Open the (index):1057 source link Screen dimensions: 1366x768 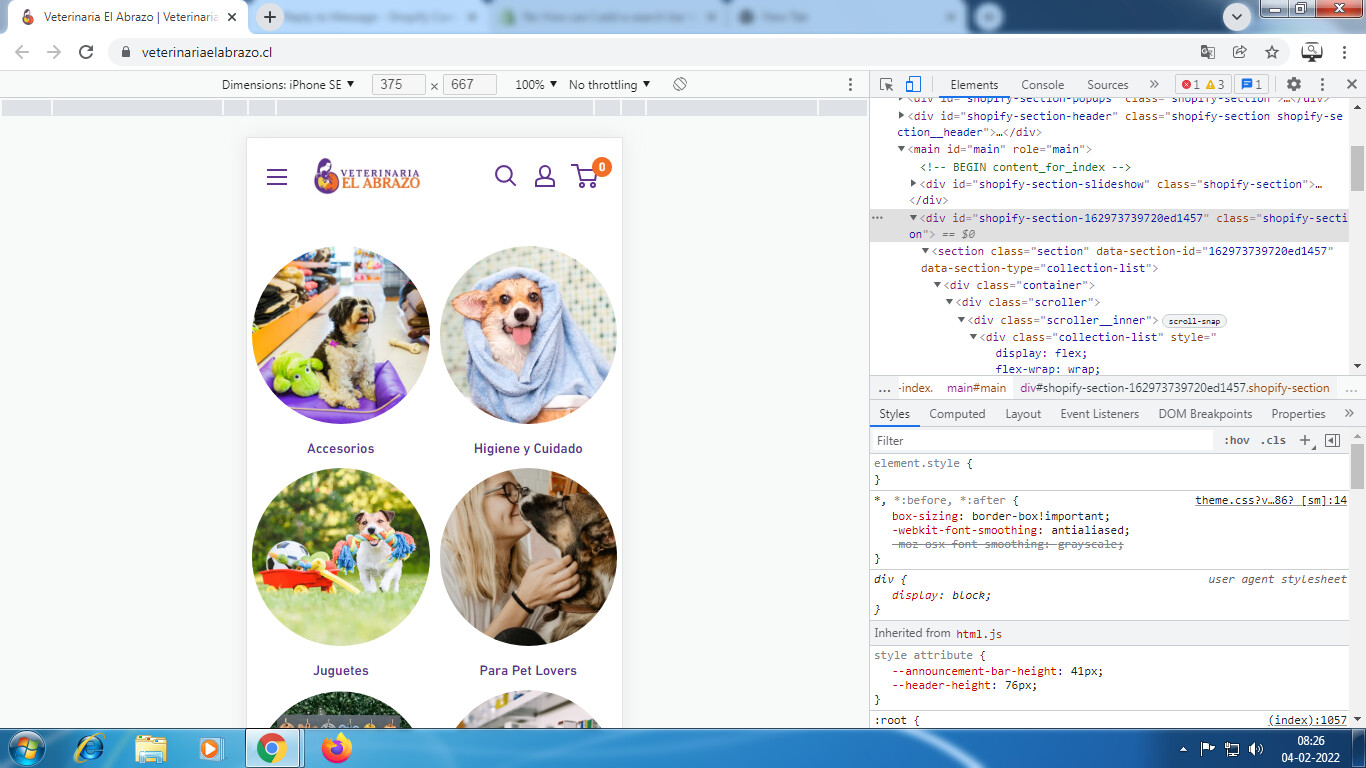pos(1307,720)
